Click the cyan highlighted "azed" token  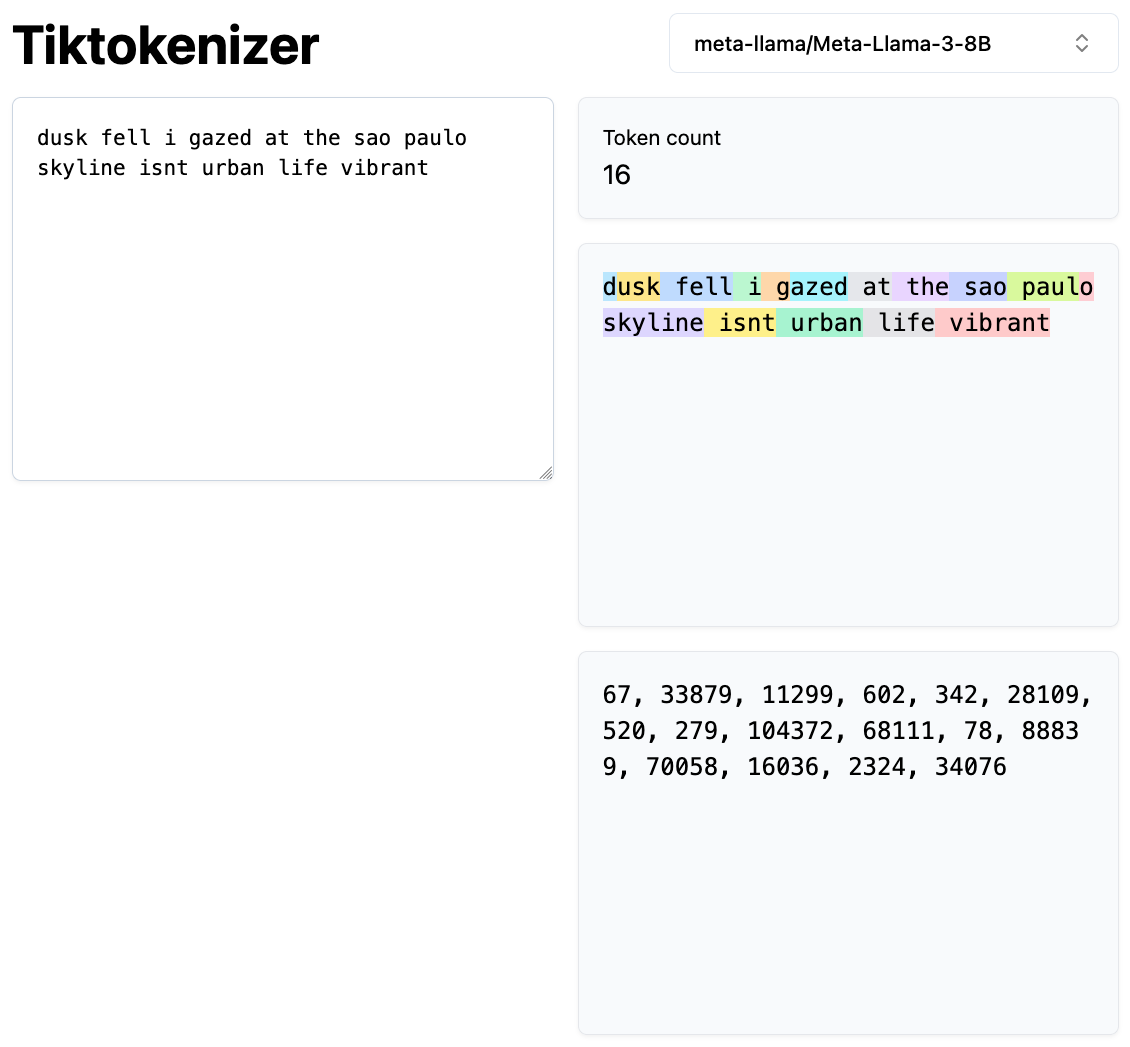click(x=819, y=287)
